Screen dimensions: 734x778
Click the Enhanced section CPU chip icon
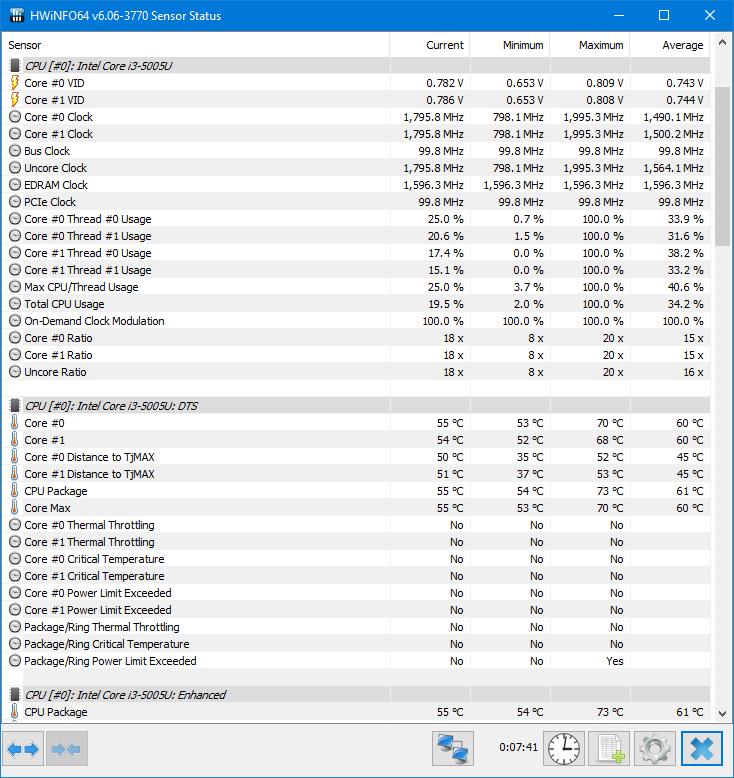pos(15,695)
